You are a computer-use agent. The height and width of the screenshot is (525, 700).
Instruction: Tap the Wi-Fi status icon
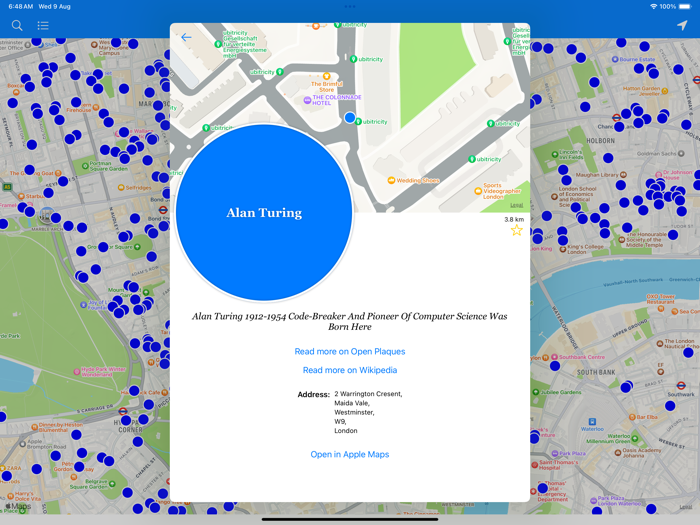[x=653, y=7]
